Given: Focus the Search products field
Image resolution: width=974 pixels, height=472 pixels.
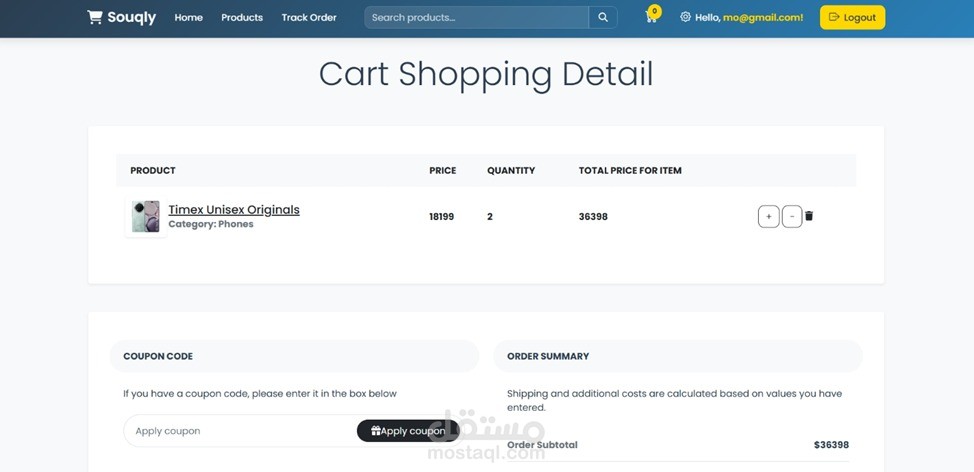Looking at the screenshot, I should [476, 17].
